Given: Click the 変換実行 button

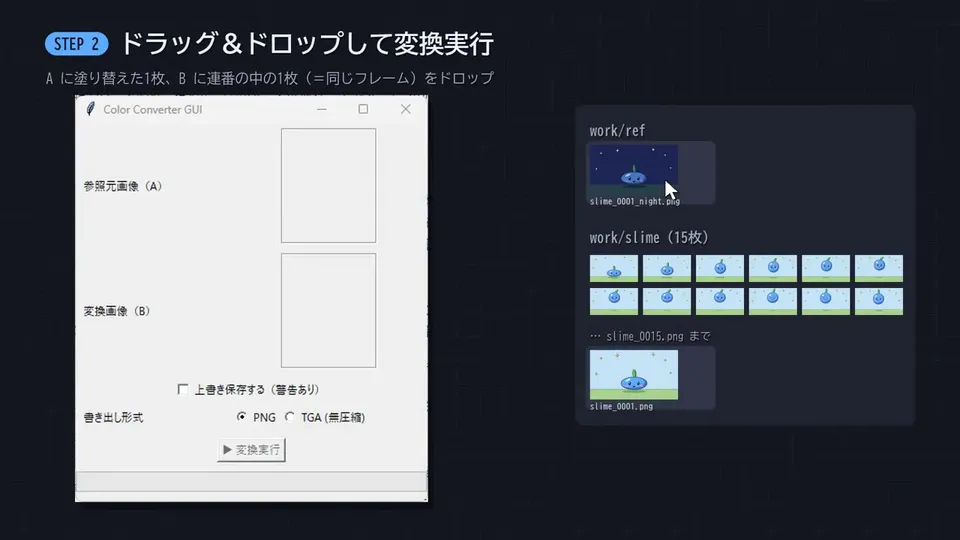Looking at the screenshot, I should (251, 449).
